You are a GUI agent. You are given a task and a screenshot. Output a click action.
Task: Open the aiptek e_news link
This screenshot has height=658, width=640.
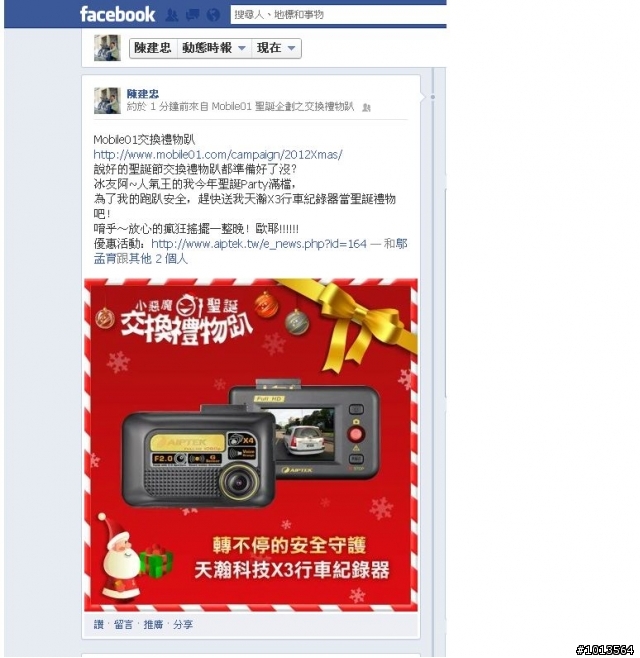pyautogui.click(x=259, y=244)
